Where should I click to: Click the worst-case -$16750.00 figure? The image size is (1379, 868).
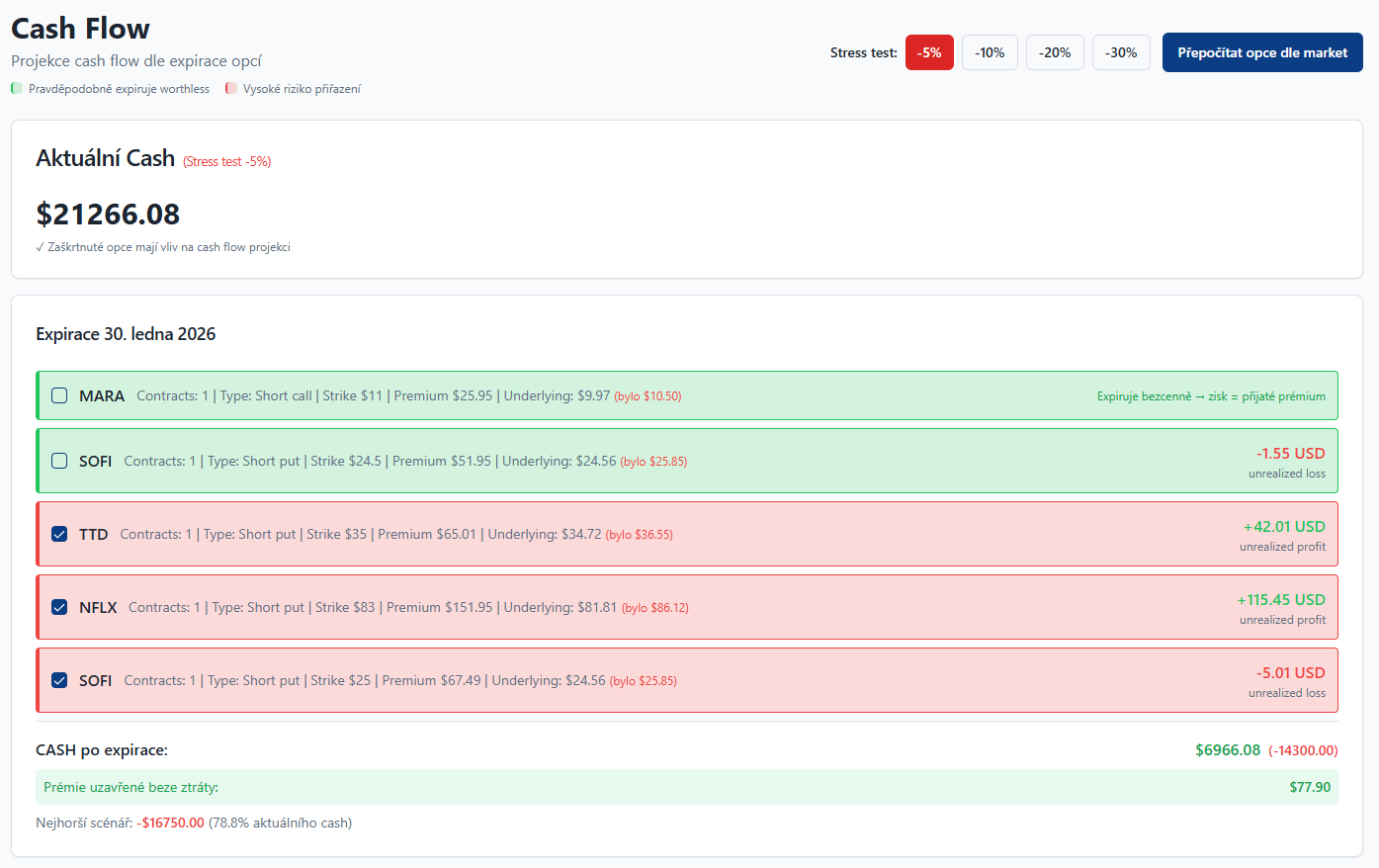(171, 823)
